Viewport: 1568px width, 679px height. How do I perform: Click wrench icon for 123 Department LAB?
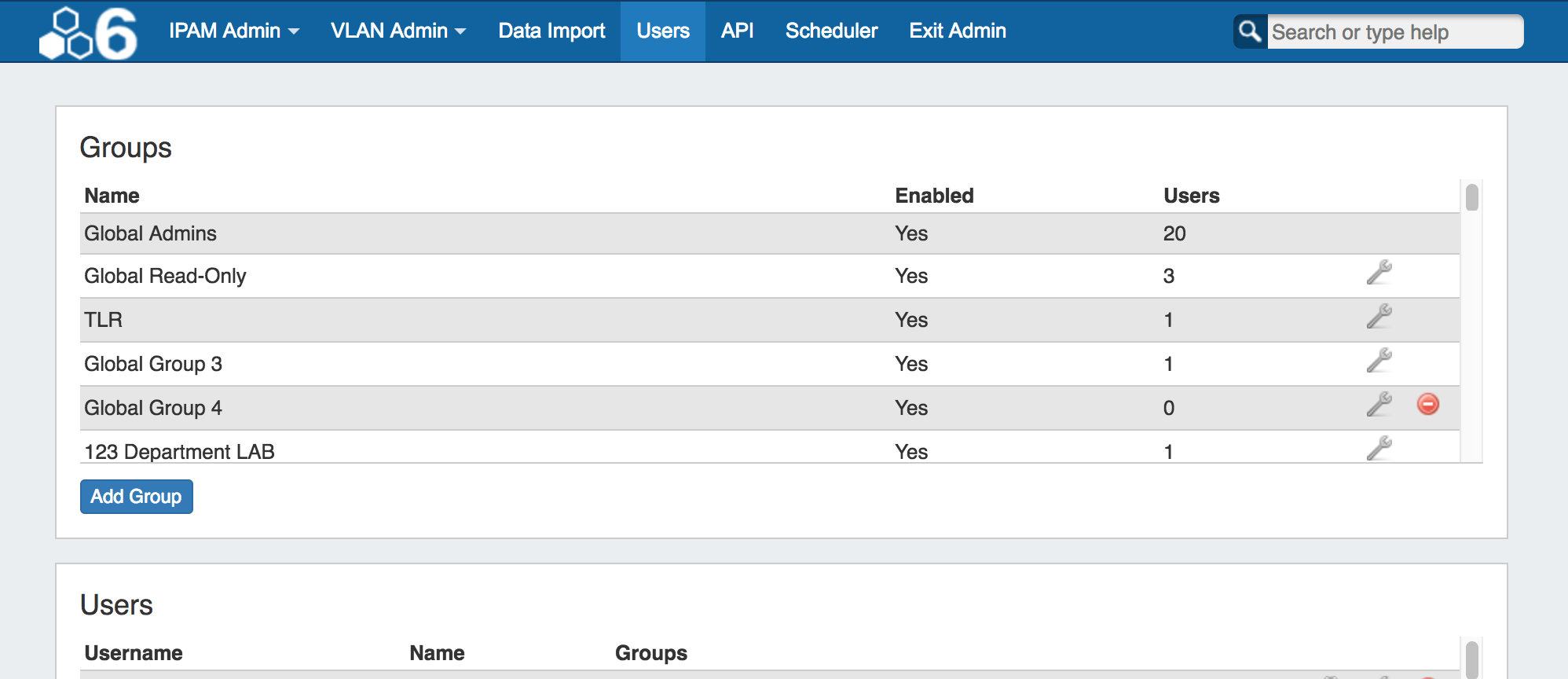pyautogui.click(x=1379, y=448)
